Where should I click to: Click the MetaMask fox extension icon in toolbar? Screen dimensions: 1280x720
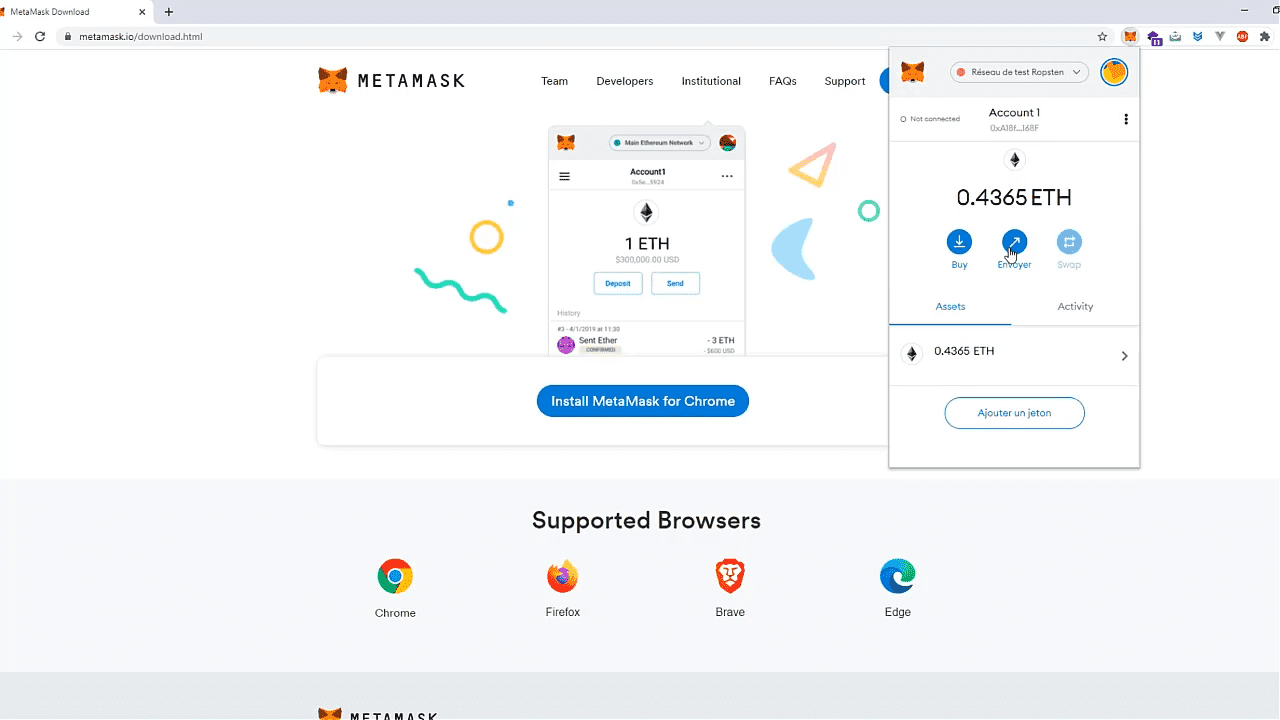pyautogui.click(x=1129, y=36)
